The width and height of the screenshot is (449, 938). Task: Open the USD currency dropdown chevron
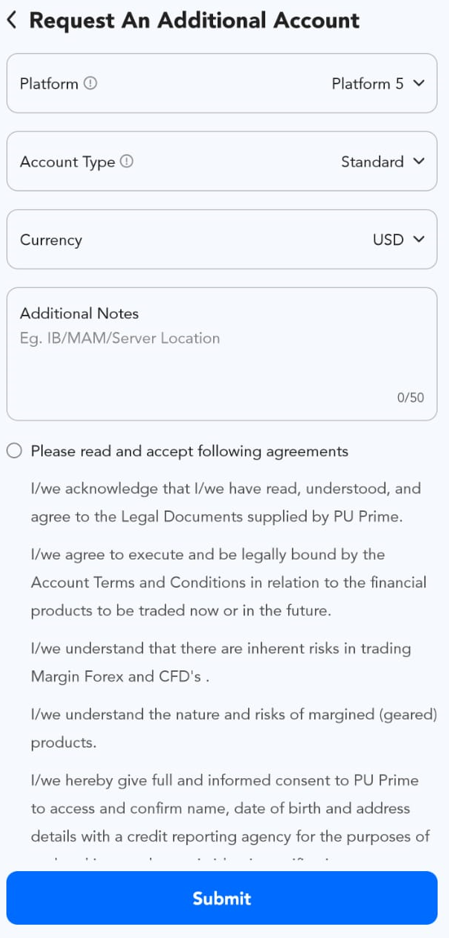419,239
